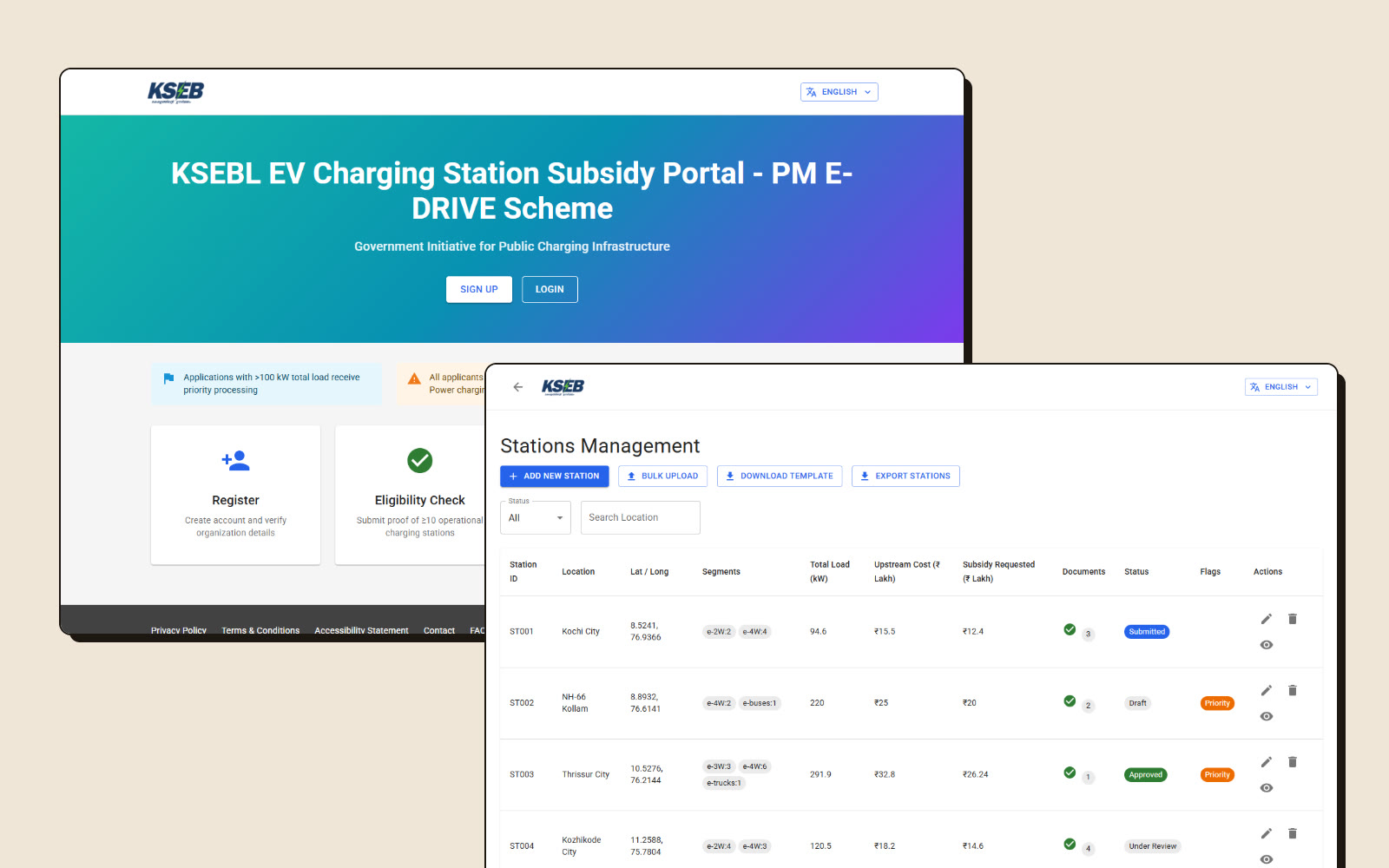1389x868 pixels.
Task: Delete station ST001 with the trash icon
Action: 1293,619
